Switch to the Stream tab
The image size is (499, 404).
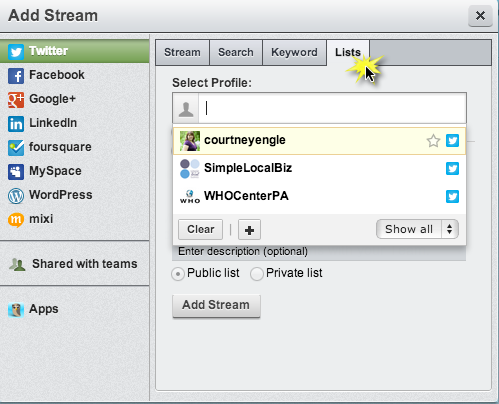tap(182, 52)
